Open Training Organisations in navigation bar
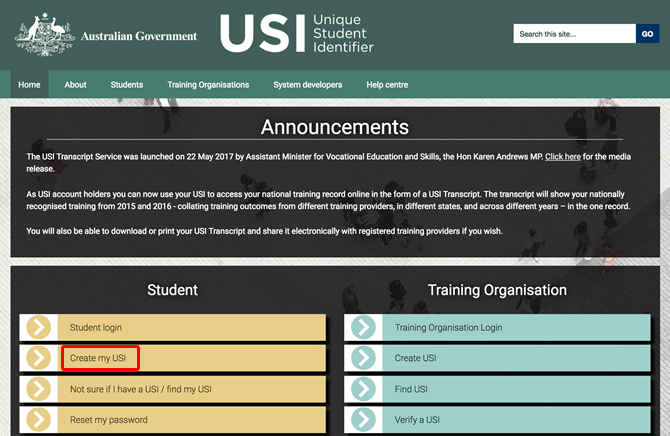Image resolution: width=670 pixels, height=436 pixels. [208, 85]
